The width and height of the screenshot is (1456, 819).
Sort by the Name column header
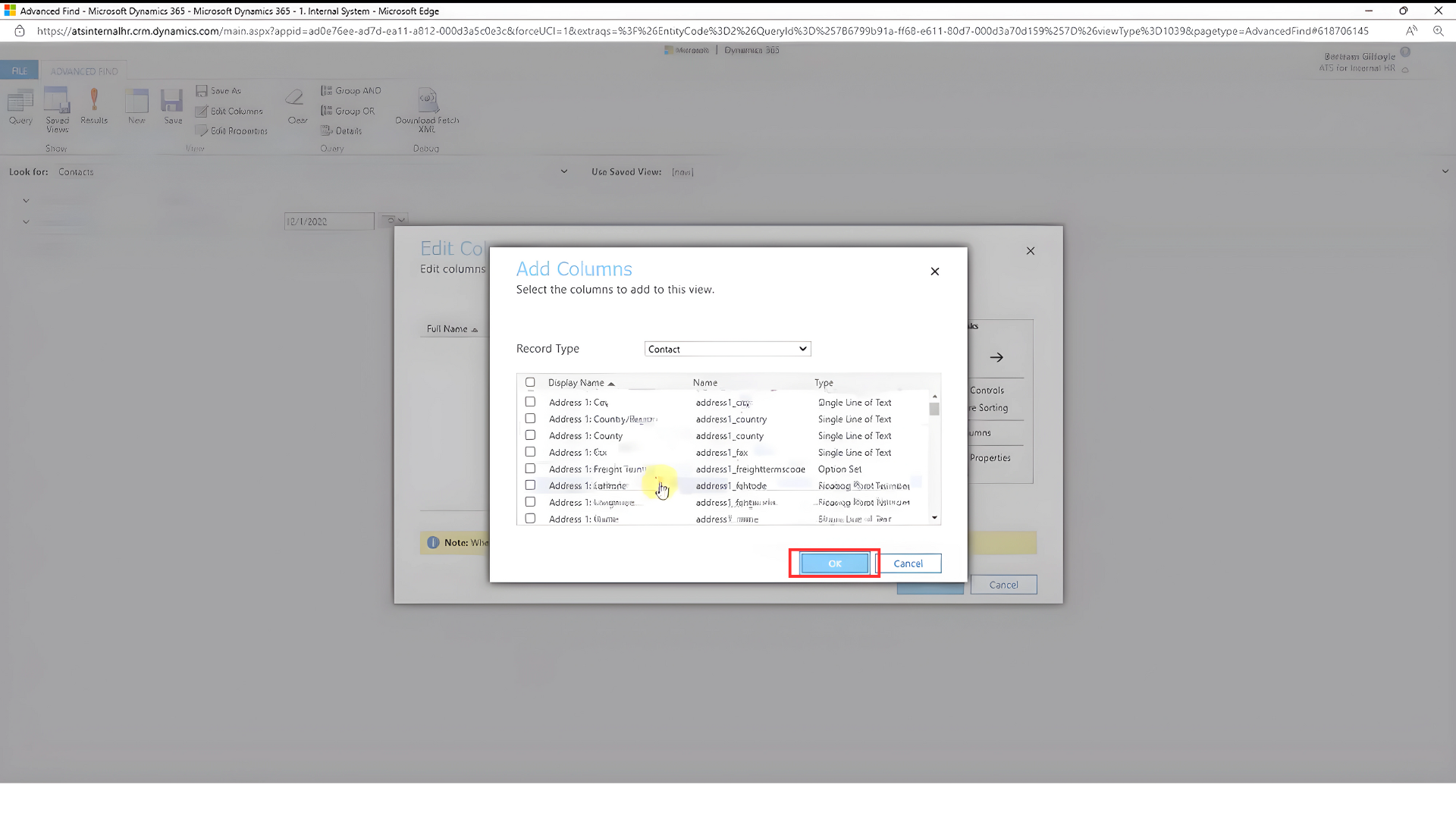pyautogui.click(x=704, y=383)
